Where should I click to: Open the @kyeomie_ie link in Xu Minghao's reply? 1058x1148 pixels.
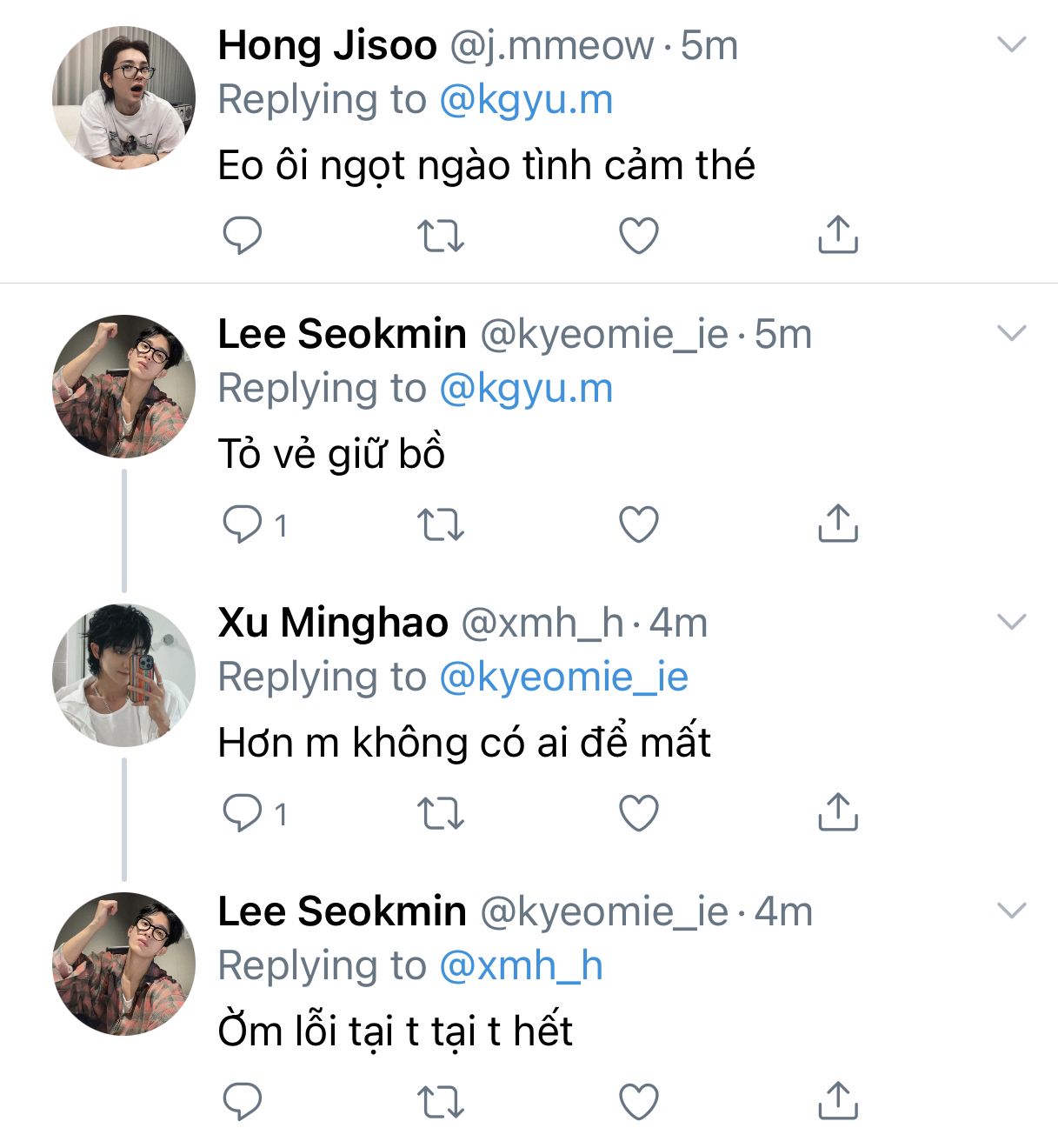pos(563,677)
